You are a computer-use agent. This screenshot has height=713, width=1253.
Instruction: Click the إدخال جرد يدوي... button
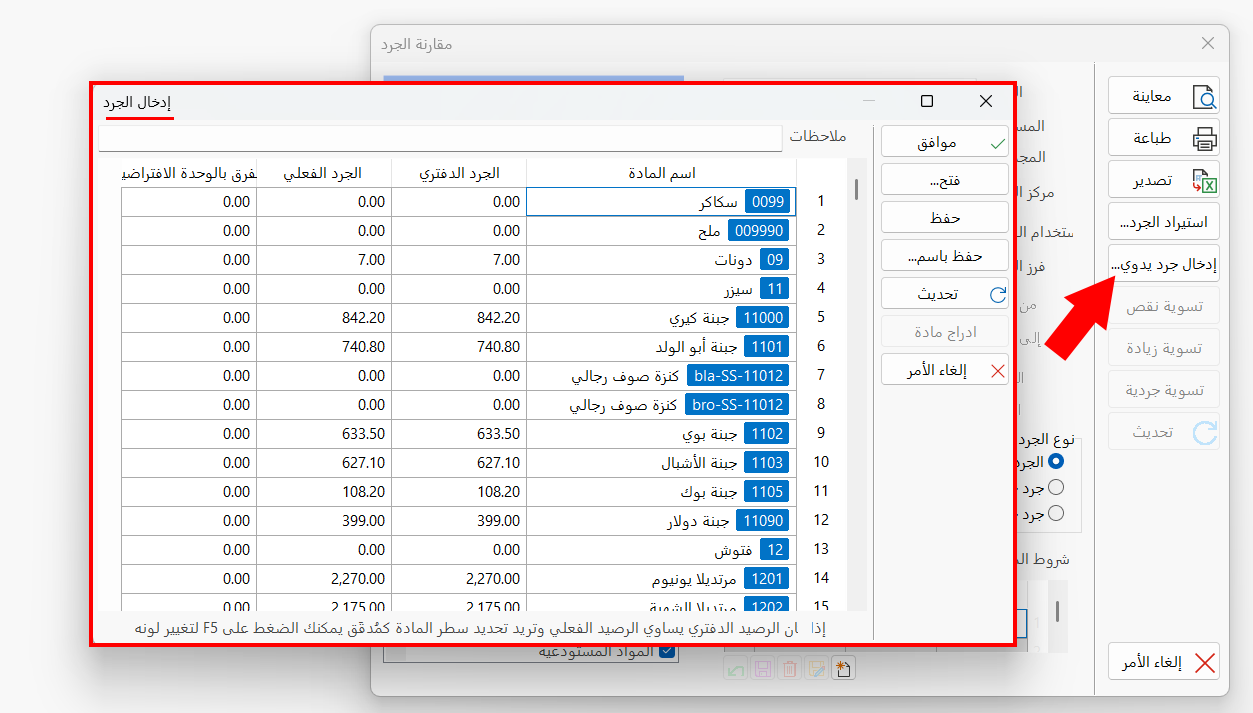coord(1164,264)
